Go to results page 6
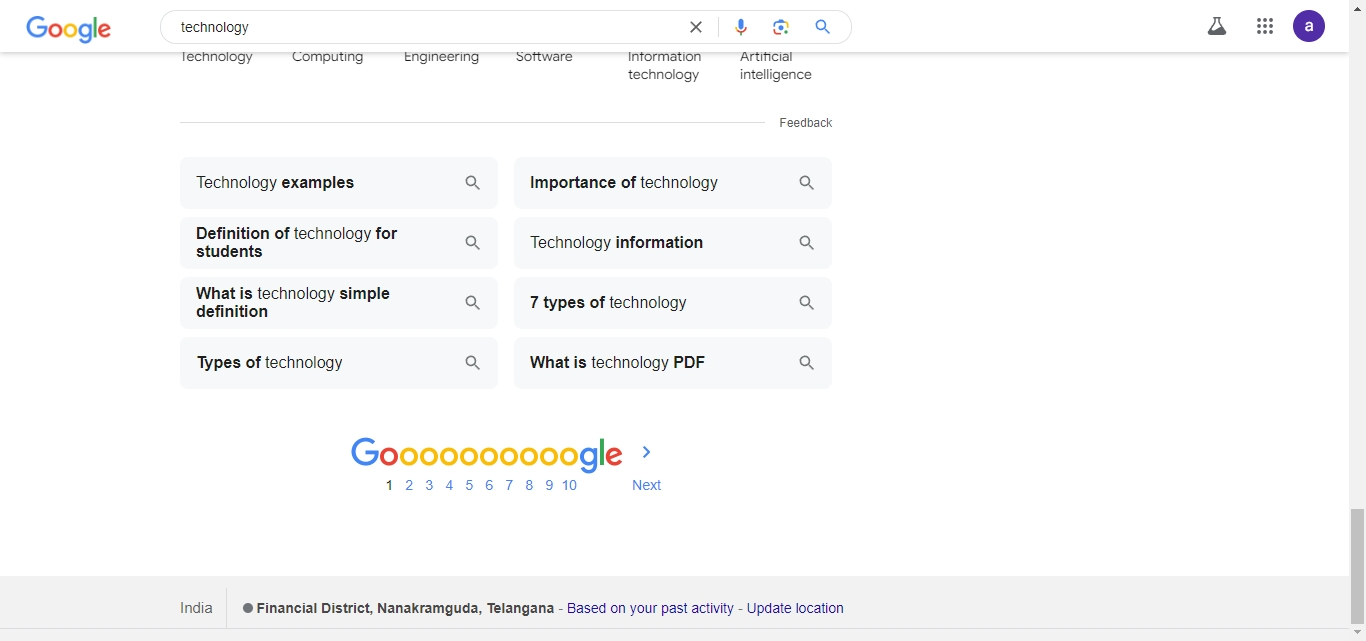 click(x=489, y=485)
